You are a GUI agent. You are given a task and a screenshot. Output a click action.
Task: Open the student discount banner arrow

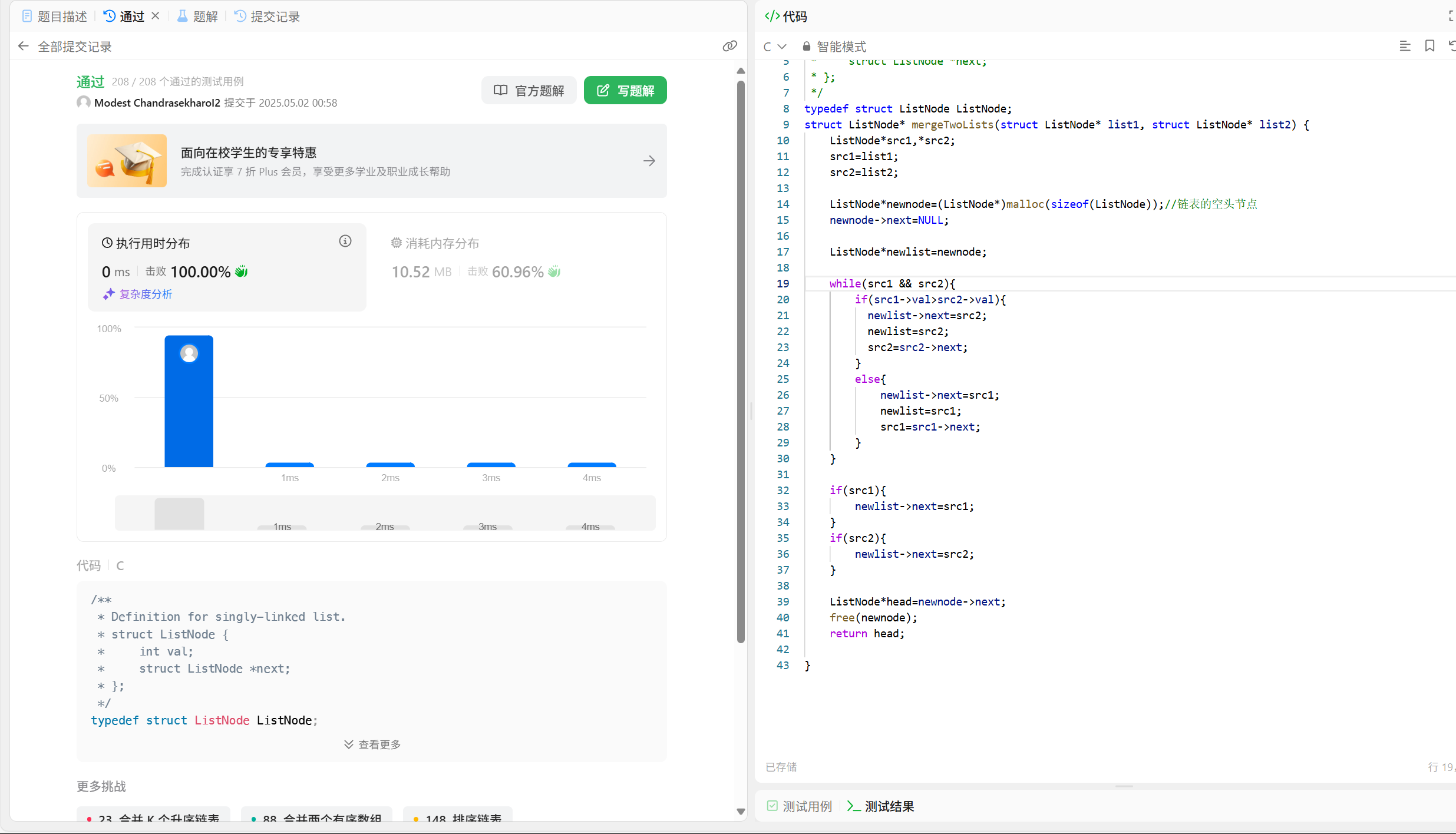click(649, 161)
